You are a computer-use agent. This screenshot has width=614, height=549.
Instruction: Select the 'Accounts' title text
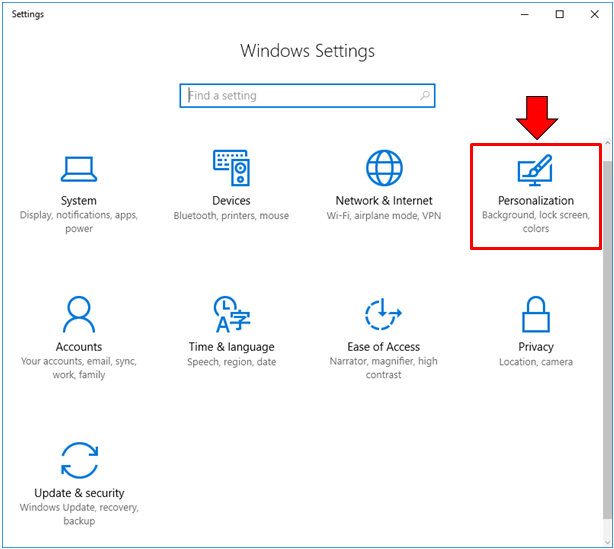click(78, 347)
